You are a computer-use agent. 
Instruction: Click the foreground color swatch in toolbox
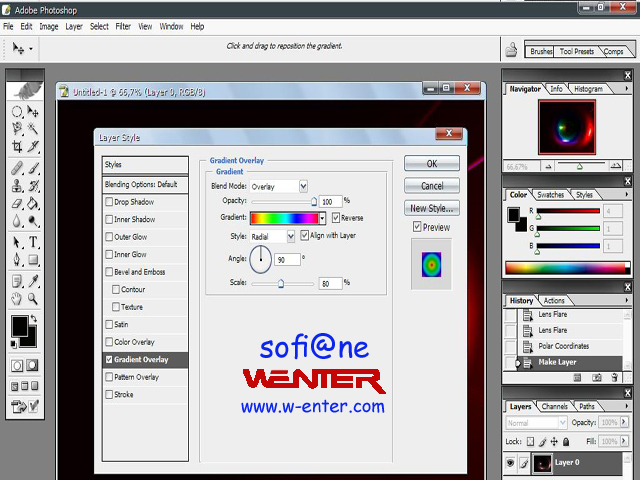[x=19, y=325]
